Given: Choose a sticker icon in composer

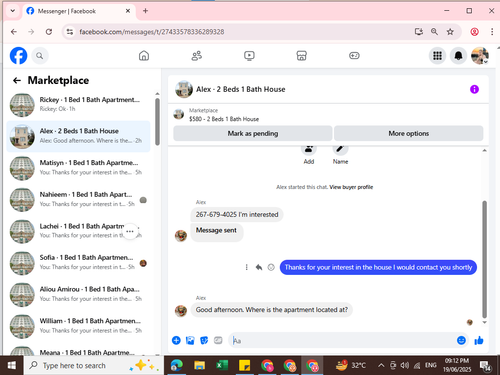Looking at the screenshot, I should coord(204,340).
